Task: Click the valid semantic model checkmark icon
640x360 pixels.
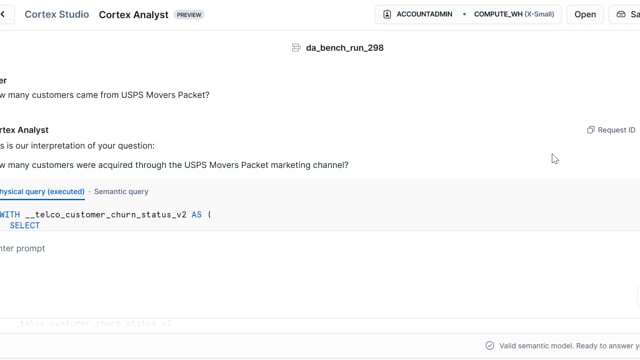Action: (489, 346)
